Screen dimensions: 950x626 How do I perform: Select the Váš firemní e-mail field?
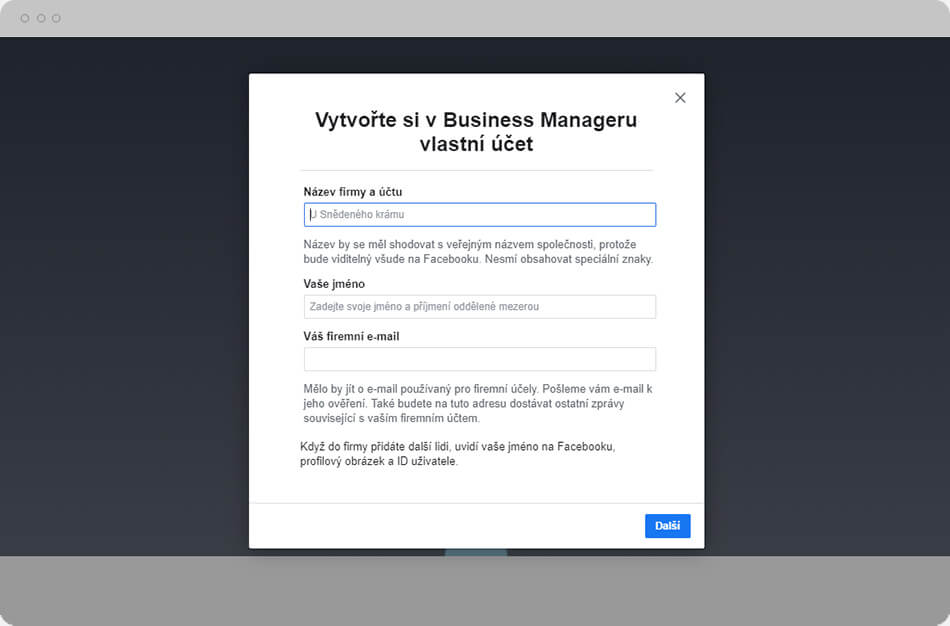pos(479,359)
